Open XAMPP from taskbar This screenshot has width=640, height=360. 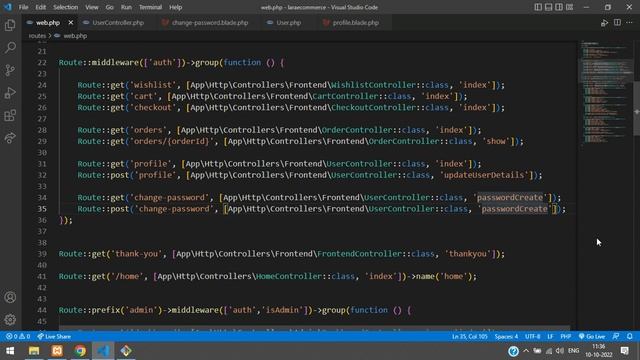pos(57,351)
